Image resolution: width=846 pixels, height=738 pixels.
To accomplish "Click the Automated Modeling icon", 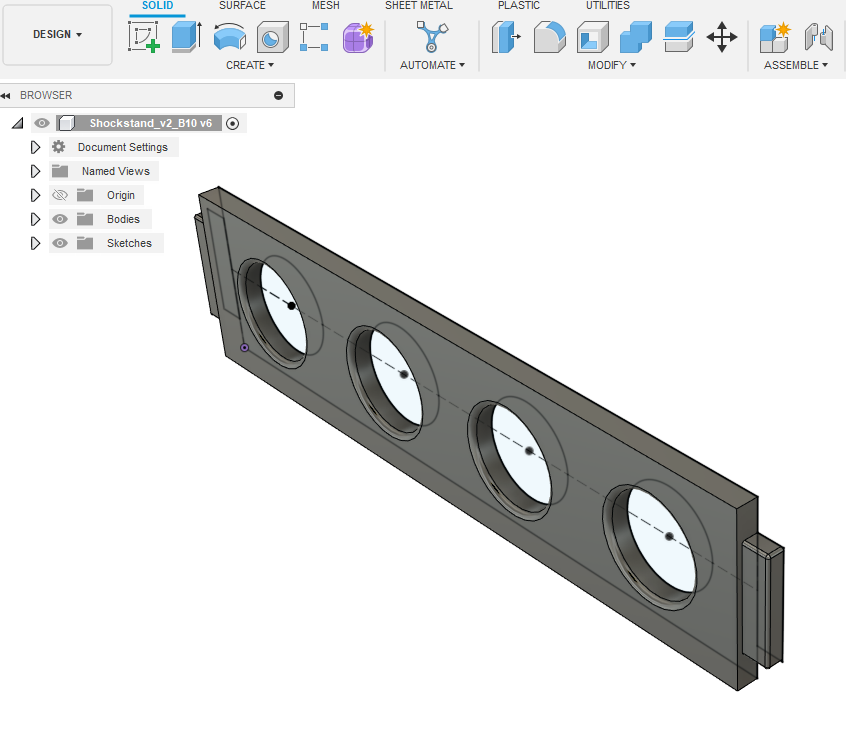I will coord(432,37).
